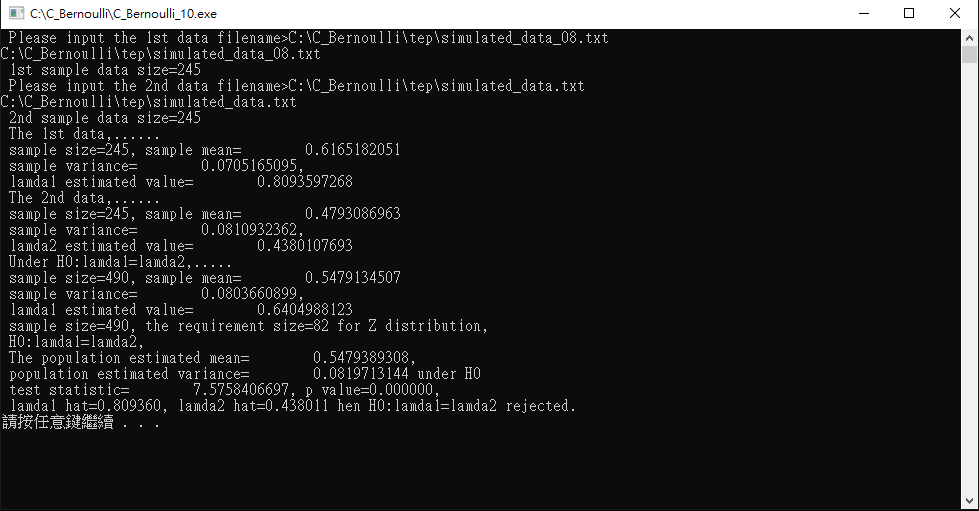Close the C_Bernoulli_10.exe console
The height and width of the screenshot is (511, 979).
[x=955, y=13]
